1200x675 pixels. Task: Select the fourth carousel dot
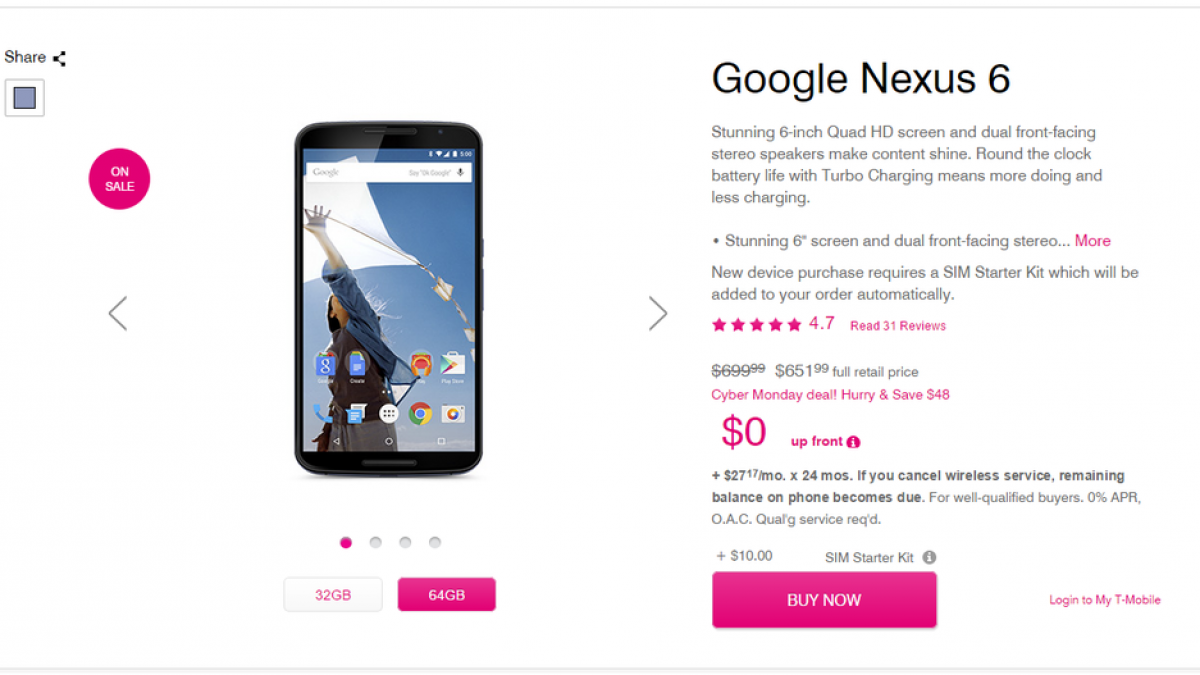point(435,542)
